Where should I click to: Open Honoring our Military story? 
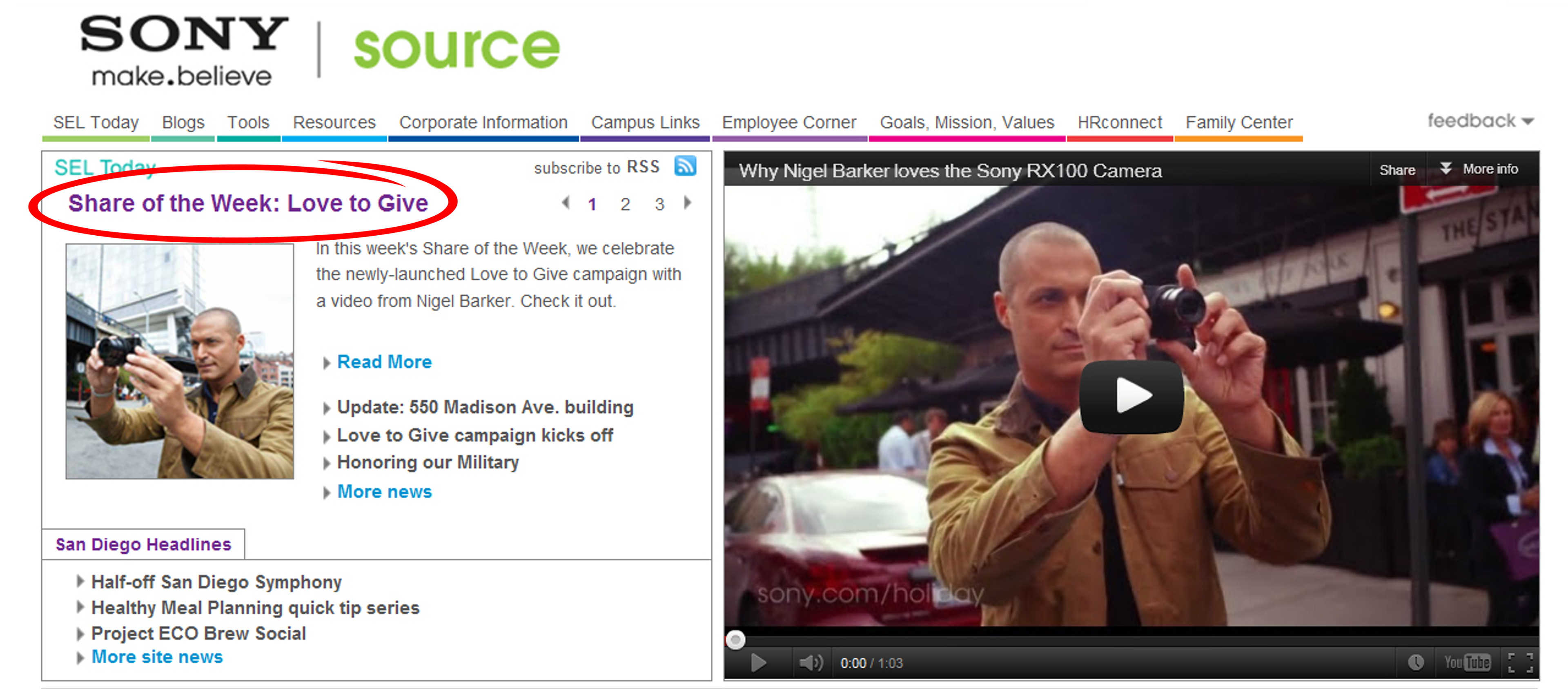click(428, 463)
